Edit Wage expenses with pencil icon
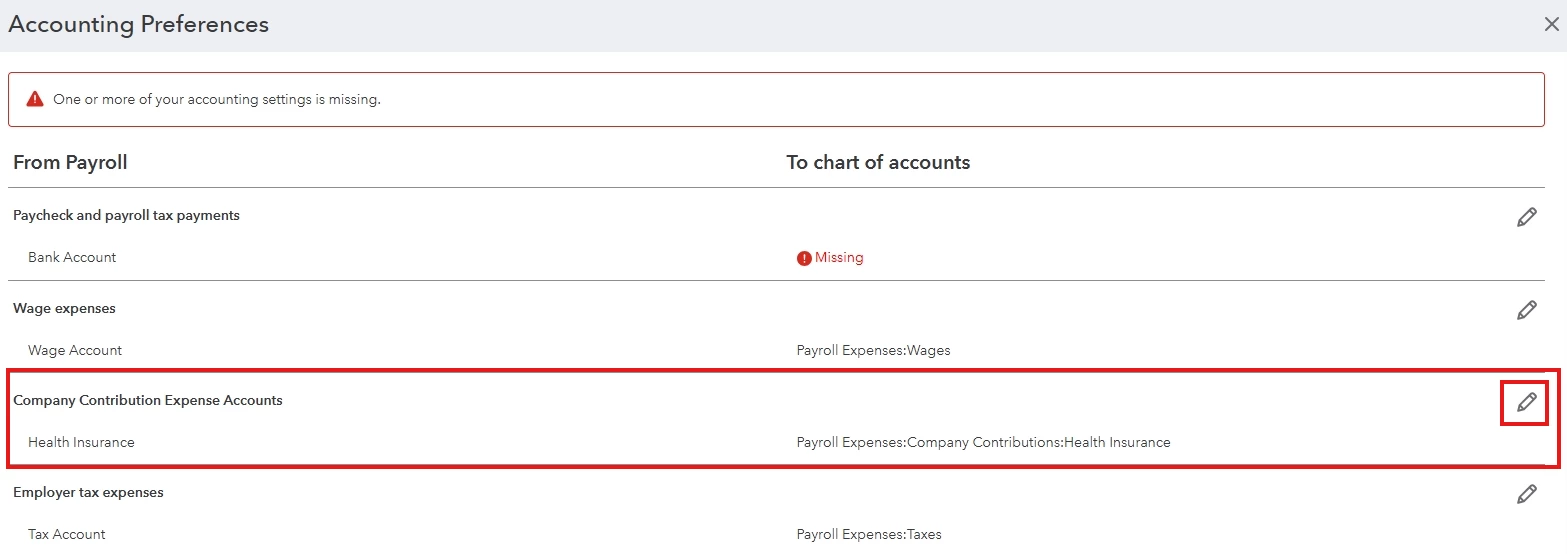The image size is (1567, 554). [x=1526, y=310]
